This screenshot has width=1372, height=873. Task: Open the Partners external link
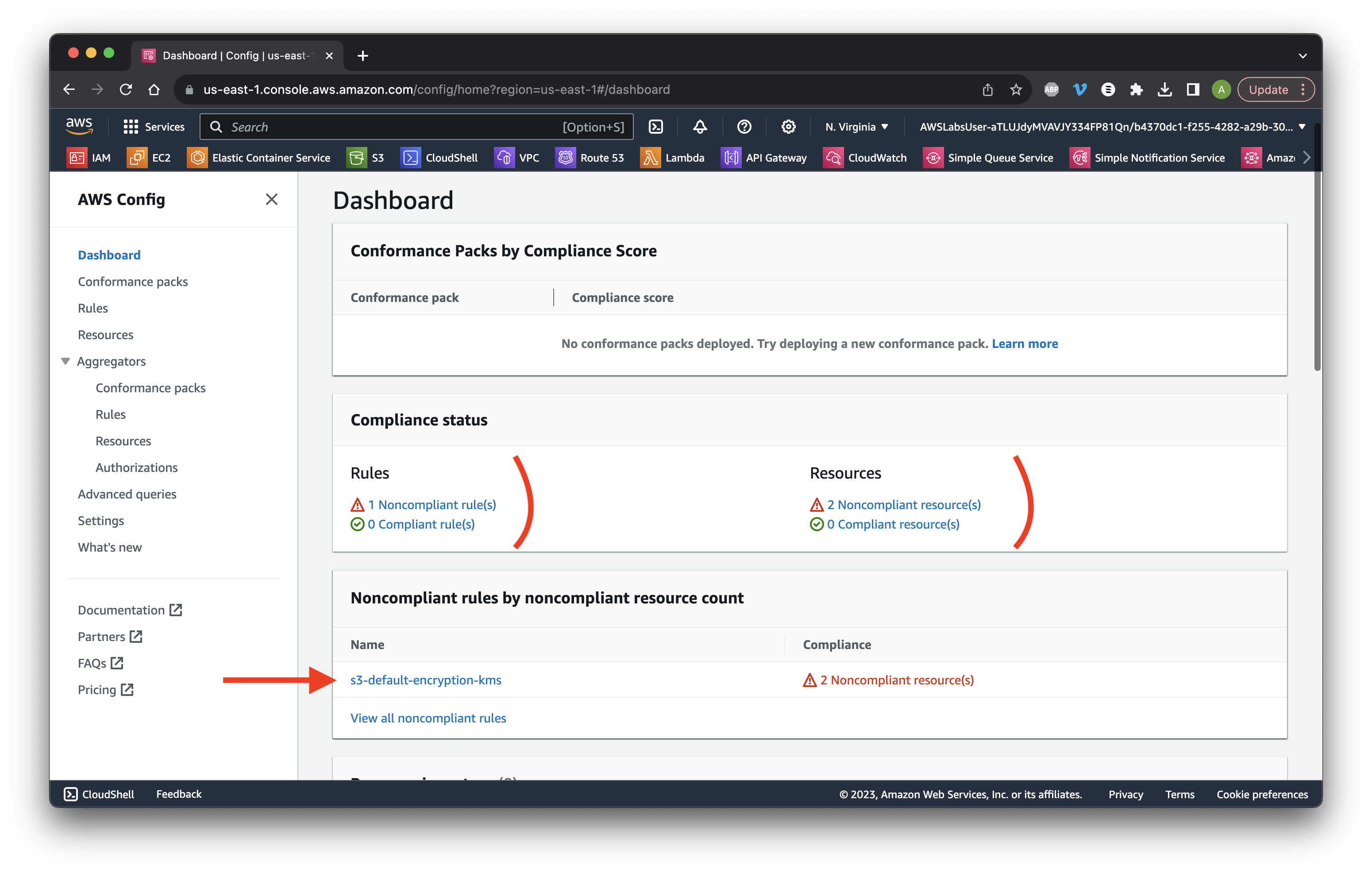[x=110, y=637]
